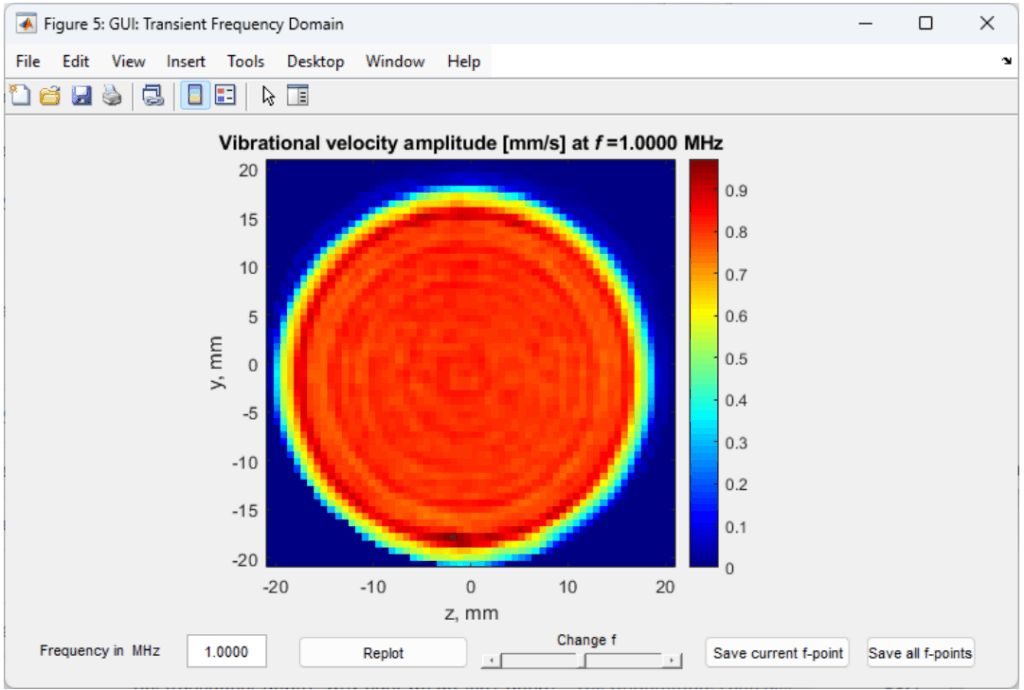Toggle the Insert Legend toolbar button

pyautogui.click(x=225, y=96)
